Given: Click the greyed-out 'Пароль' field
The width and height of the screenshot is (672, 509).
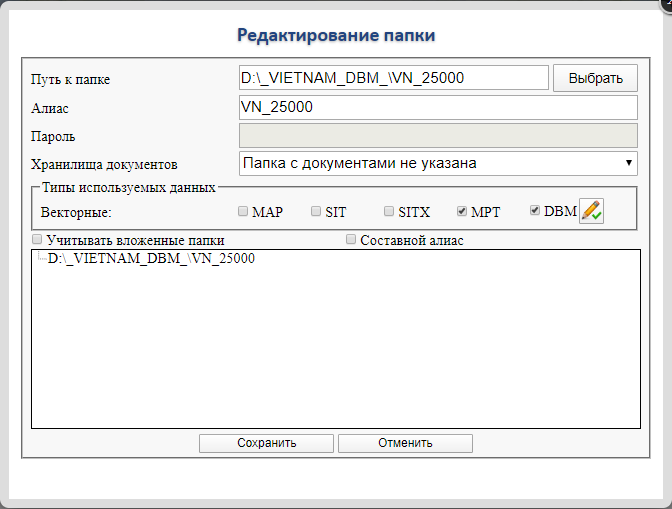Looking at the screenshot, I should pyautogui.click(x=438, y=135).
